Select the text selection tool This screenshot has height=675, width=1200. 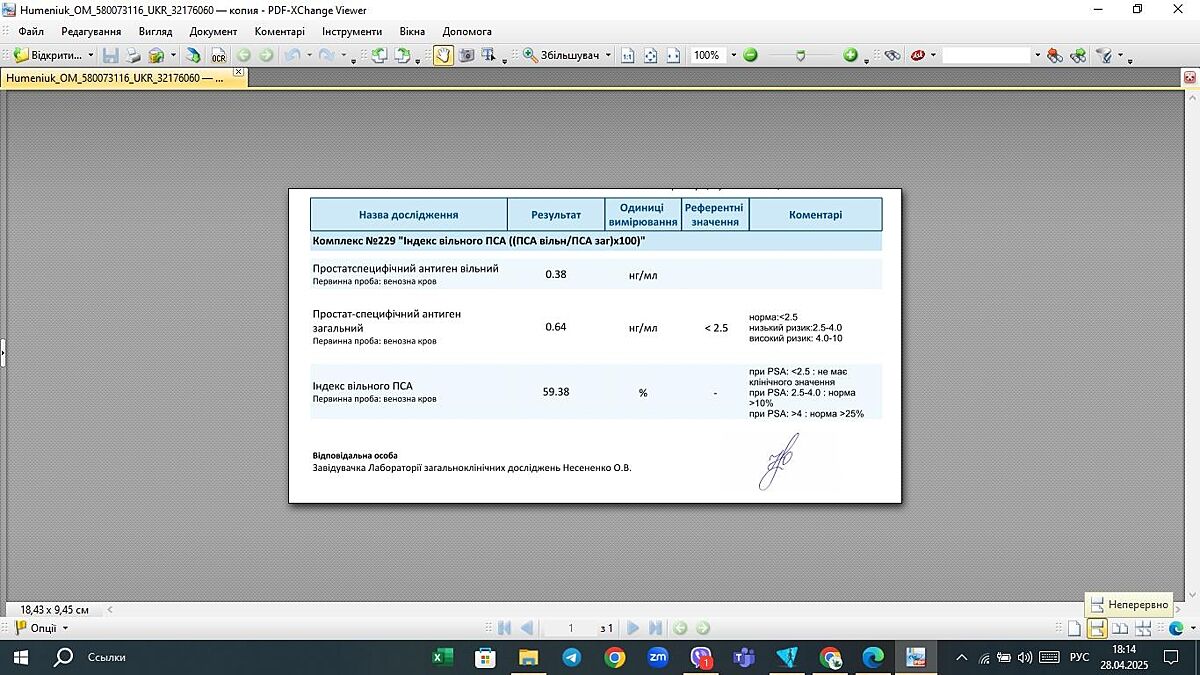pyautogui.click(x=488, y=55)
